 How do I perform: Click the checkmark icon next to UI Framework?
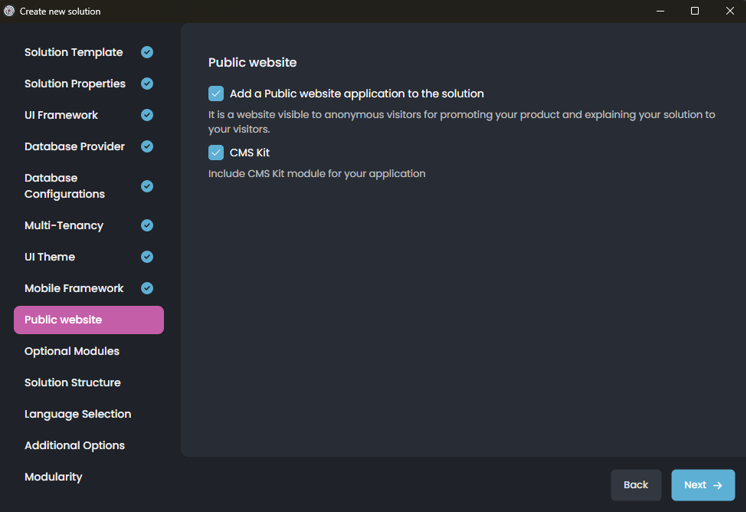[147, 115]
